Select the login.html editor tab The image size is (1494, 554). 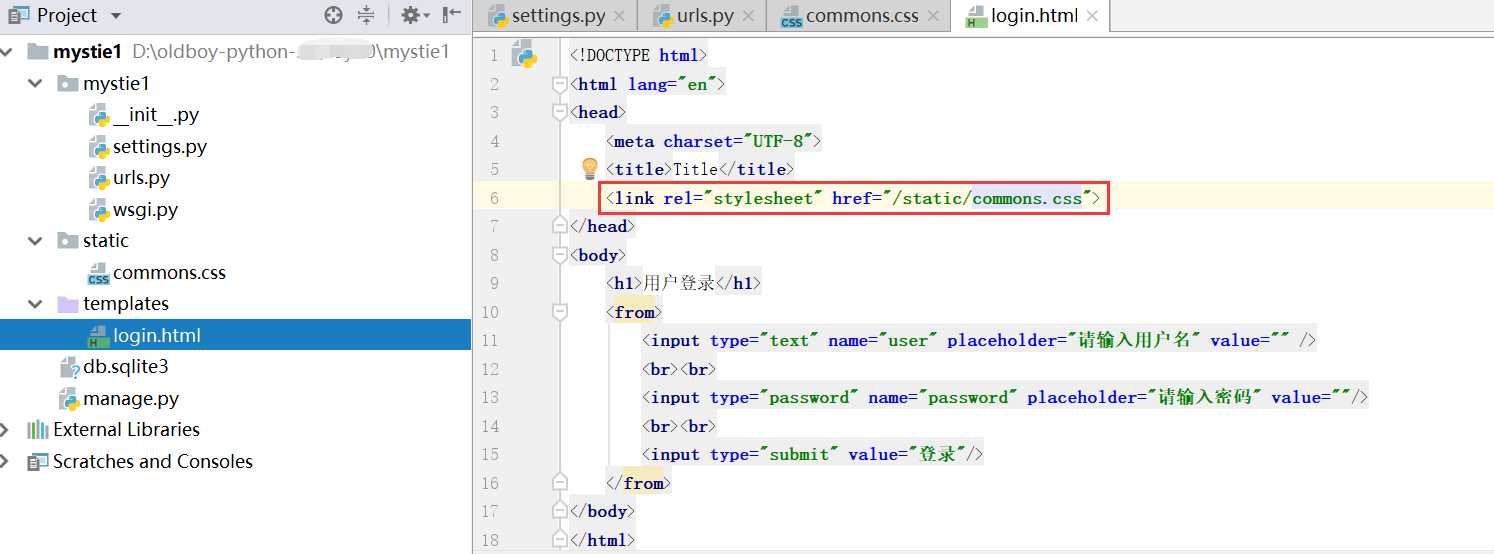[1030, 16]
